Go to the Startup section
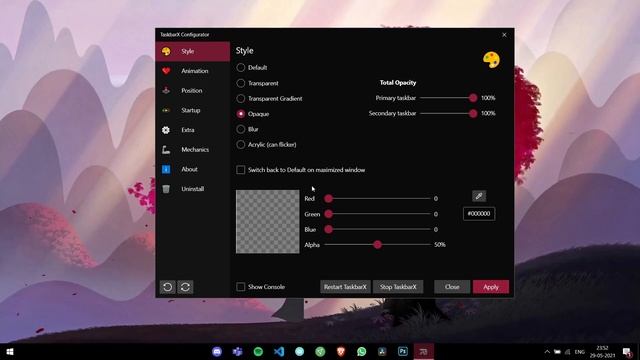 click(192, 110)
